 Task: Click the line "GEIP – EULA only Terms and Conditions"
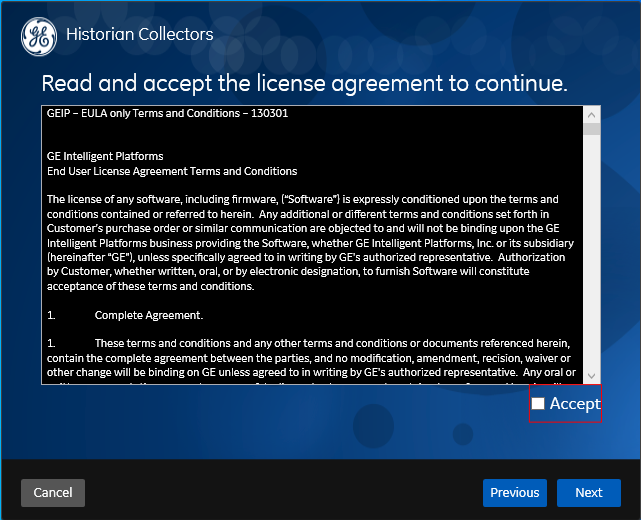[x=168, y=113]
